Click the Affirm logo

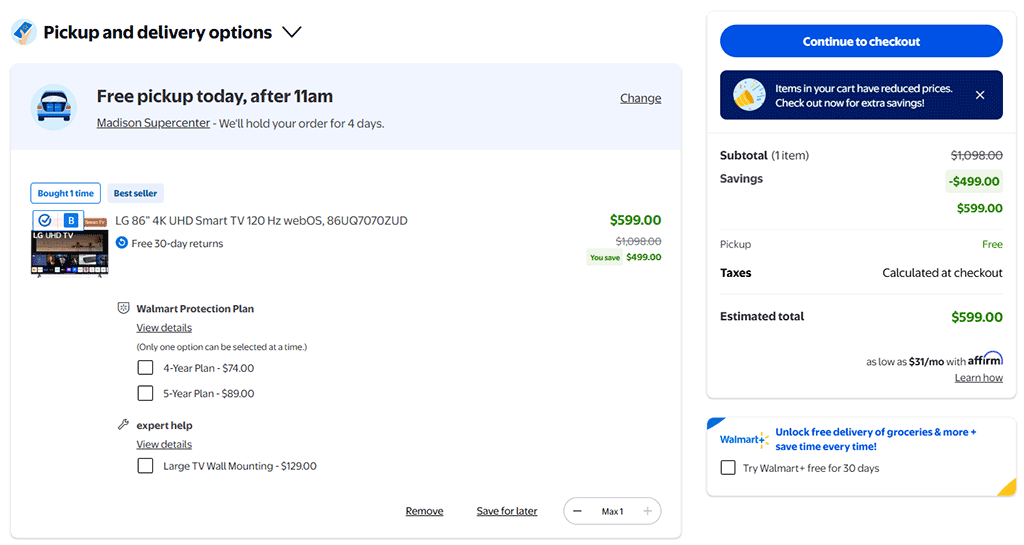click(985, 359)
